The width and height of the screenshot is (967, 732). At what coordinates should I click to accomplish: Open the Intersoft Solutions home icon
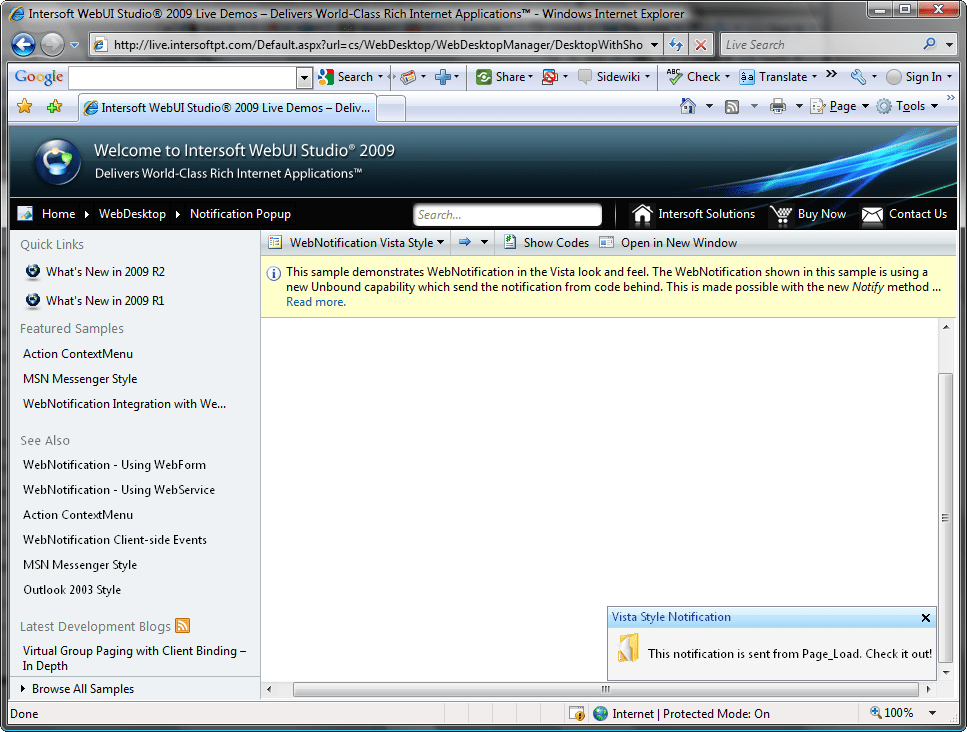click(x=641, y=214)
